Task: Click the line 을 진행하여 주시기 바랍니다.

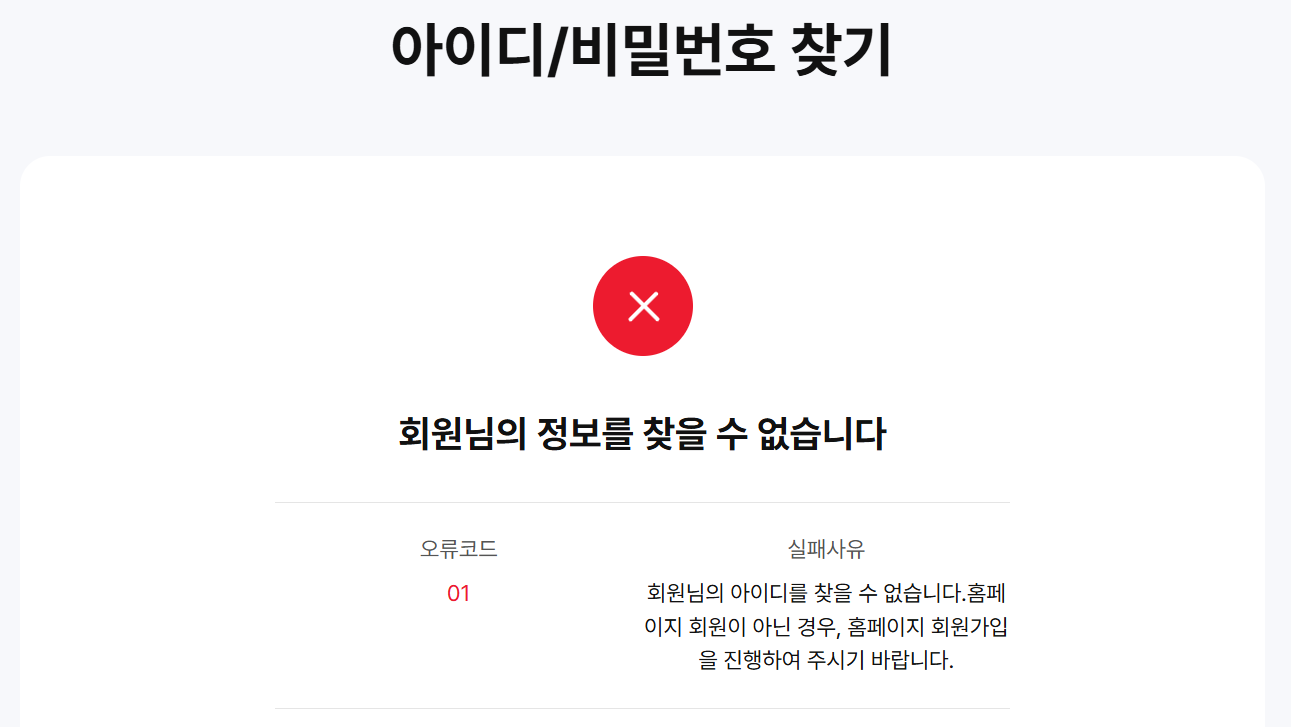Action: click(826, 661)
